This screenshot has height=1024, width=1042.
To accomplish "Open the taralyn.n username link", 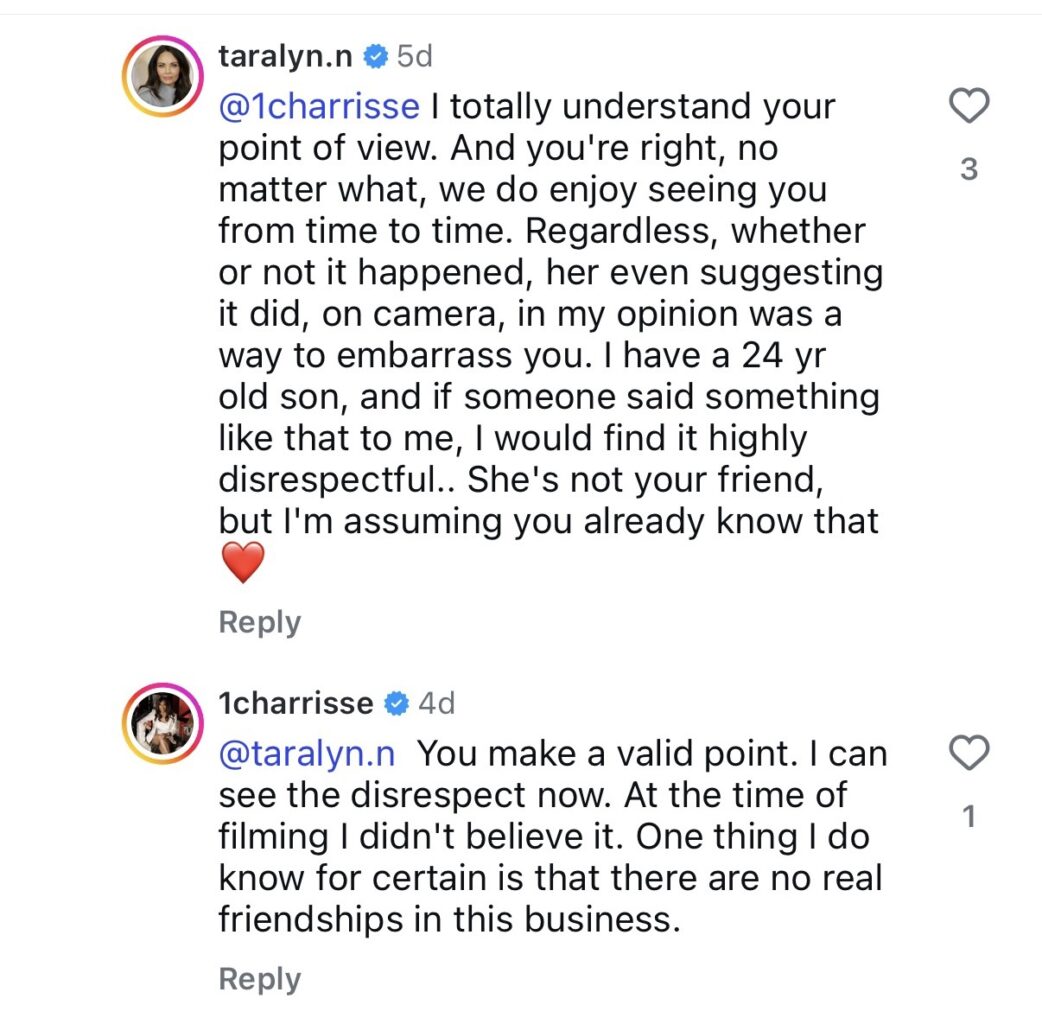I will click(x=284, y=57).
